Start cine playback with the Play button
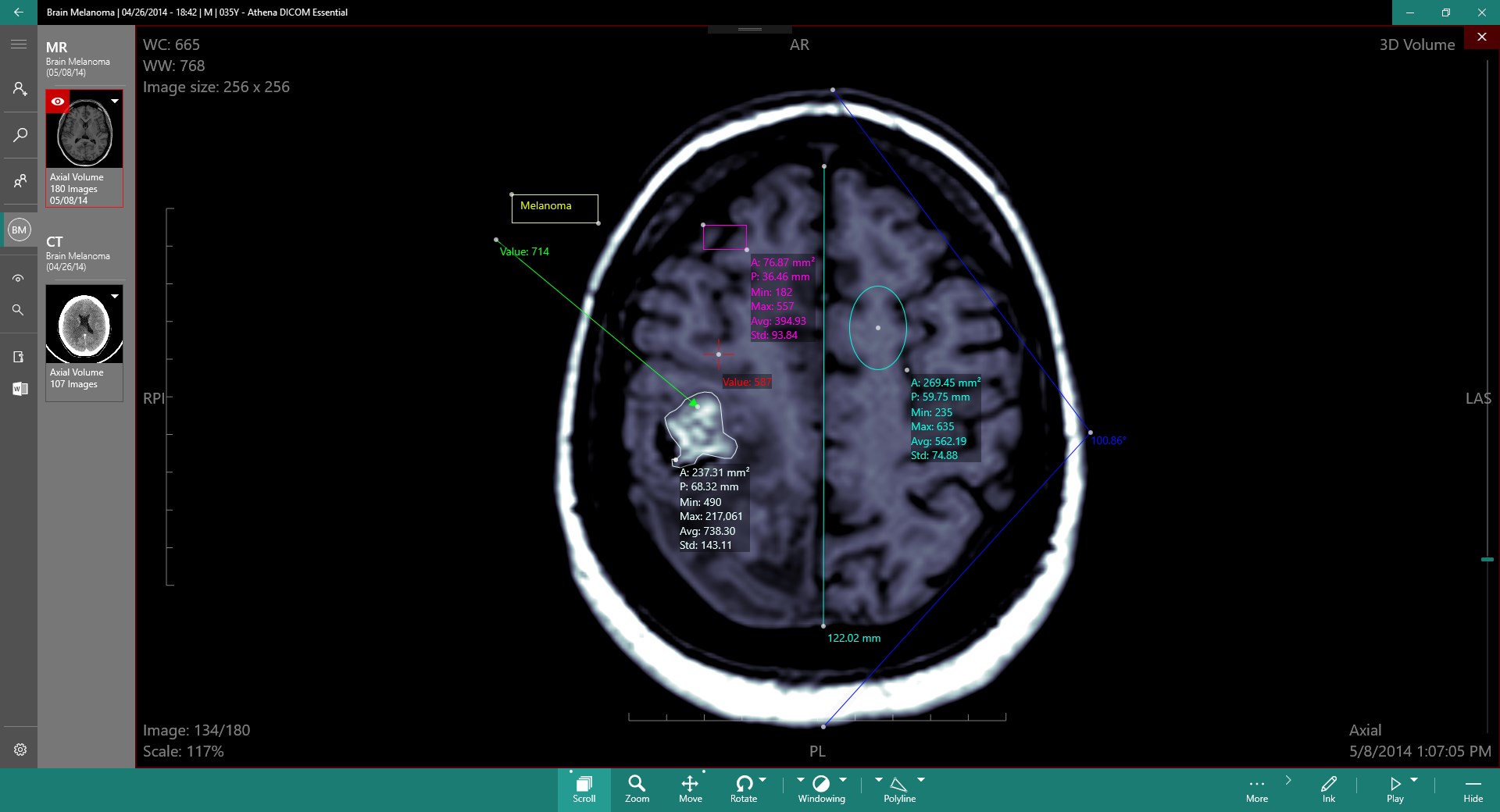The height and width of the screenshot is (812, 1500). 1396,789
